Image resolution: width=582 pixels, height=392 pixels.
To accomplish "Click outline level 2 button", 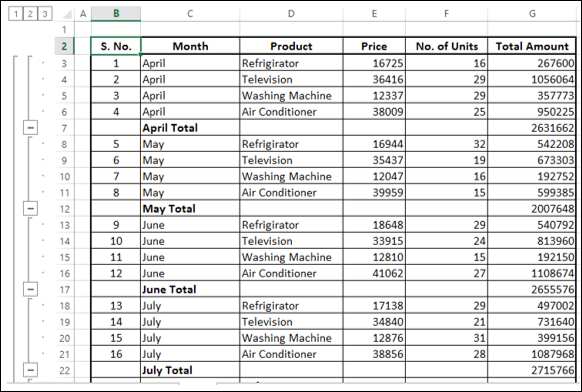I will tap(30, 14).
